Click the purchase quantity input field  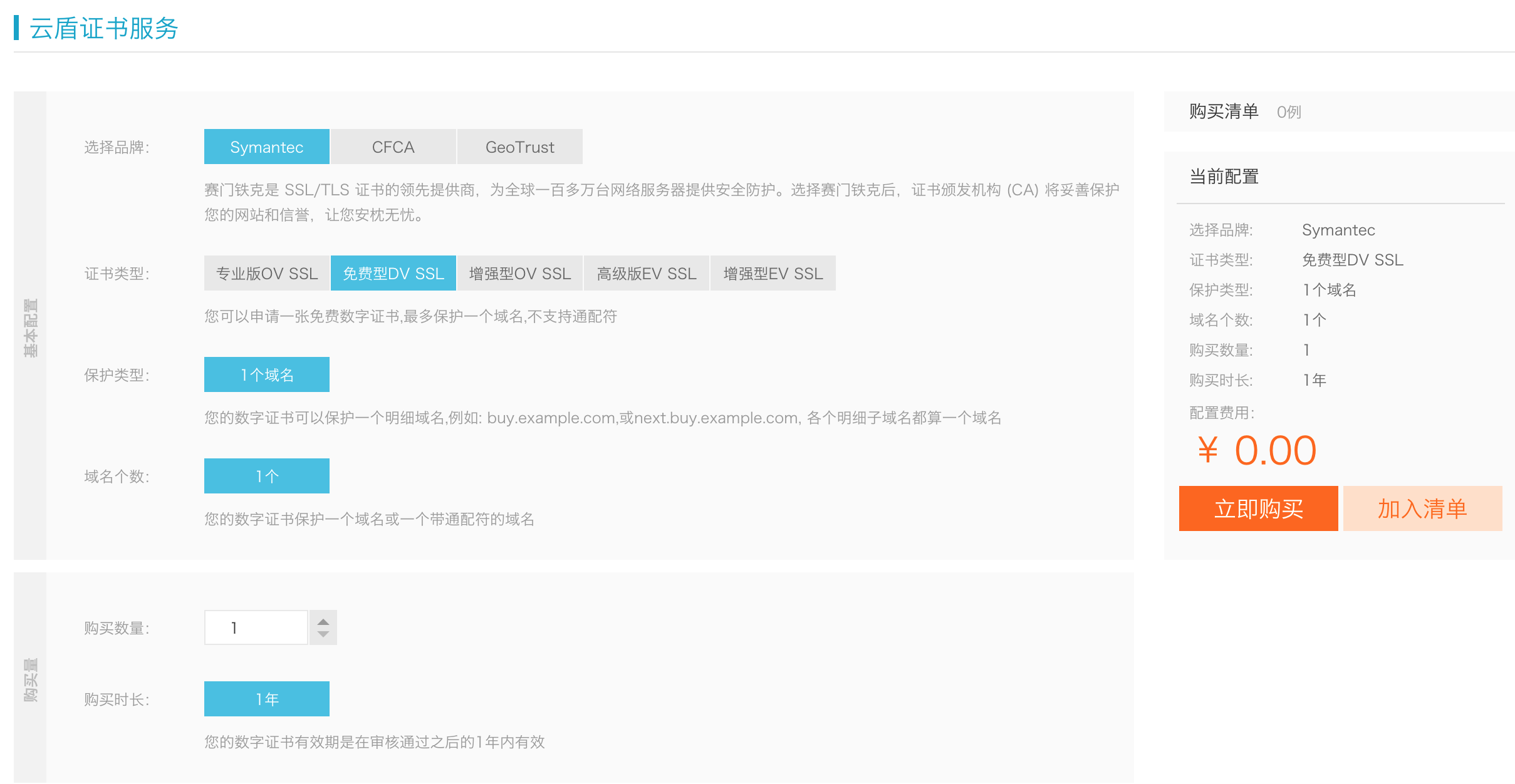coord(256,627)
